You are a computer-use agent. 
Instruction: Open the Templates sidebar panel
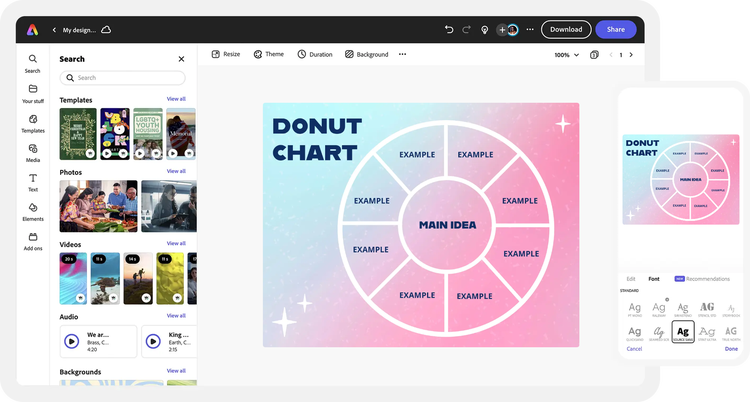click(33, 123)
